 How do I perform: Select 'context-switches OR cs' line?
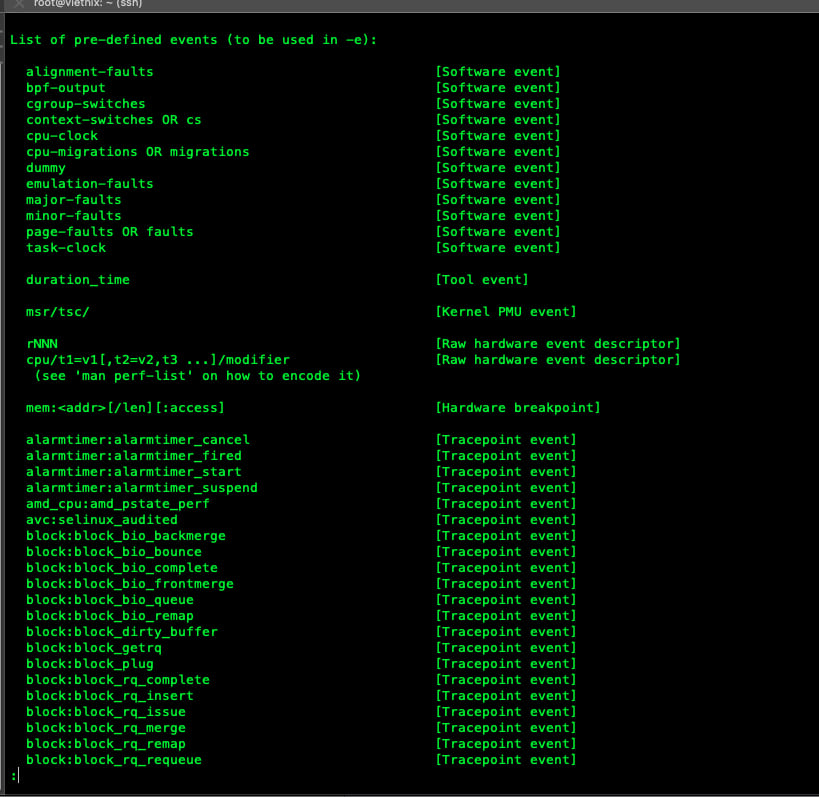click(113, 120)
